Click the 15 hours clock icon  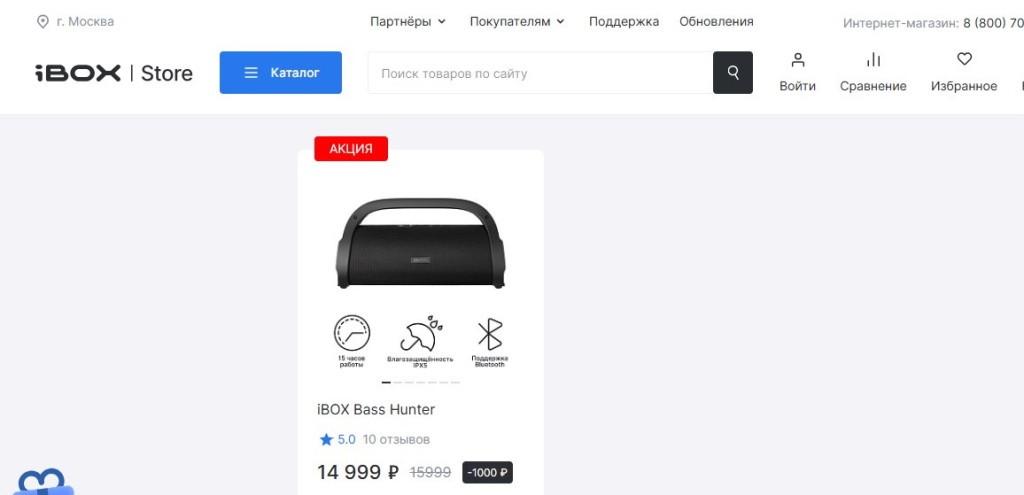point(352,333)
